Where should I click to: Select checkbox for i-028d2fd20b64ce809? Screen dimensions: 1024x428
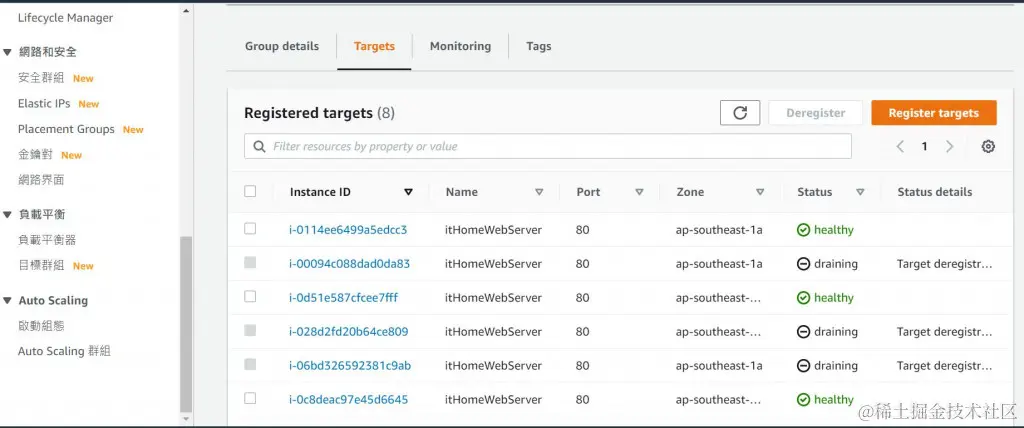click(249, 331)
